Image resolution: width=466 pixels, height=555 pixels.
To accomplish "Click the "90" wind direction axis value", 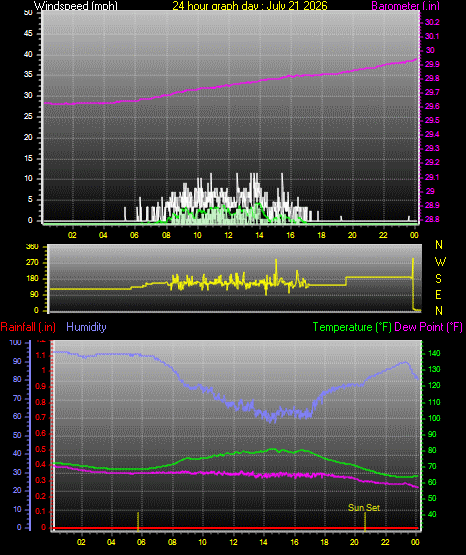I will tap(34, 294).
